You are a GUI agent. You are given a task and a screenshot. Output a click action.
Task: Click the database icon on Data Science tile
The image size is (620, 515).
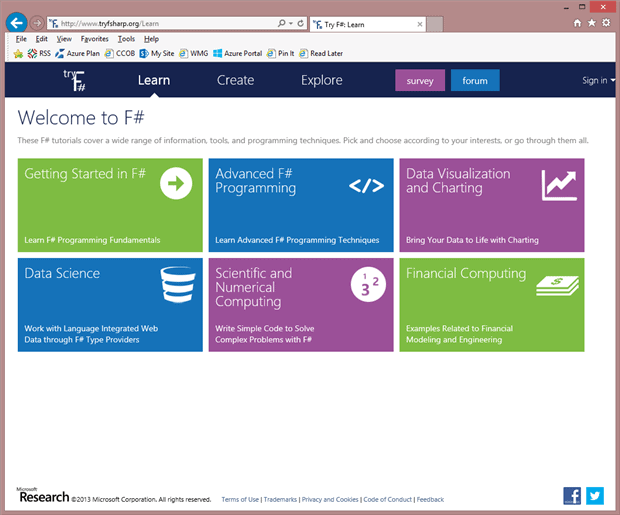tap(178, 284)
